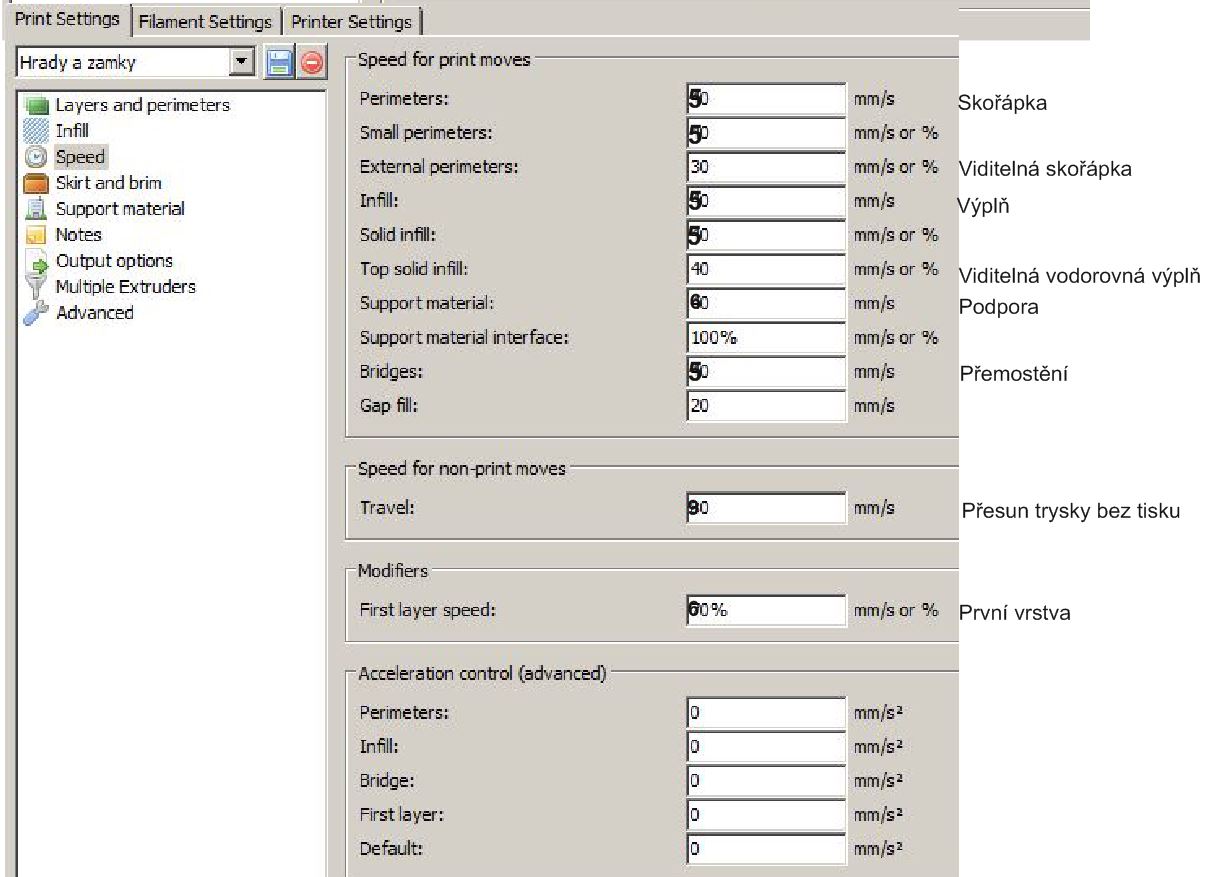1214x877 pixels.
Task: Focus the Travel speed input field
Action: 767,509
